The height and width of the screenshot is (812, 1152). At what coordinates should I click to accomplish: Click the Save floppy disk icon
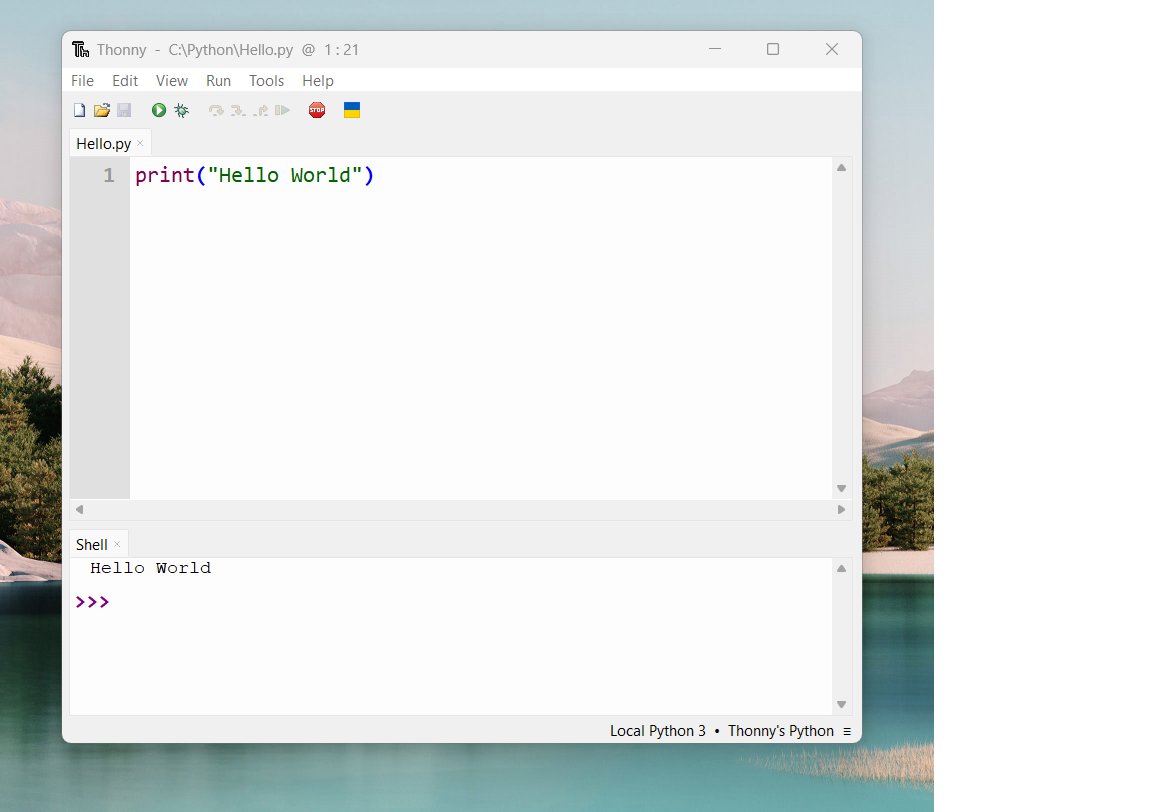point(124,110)
